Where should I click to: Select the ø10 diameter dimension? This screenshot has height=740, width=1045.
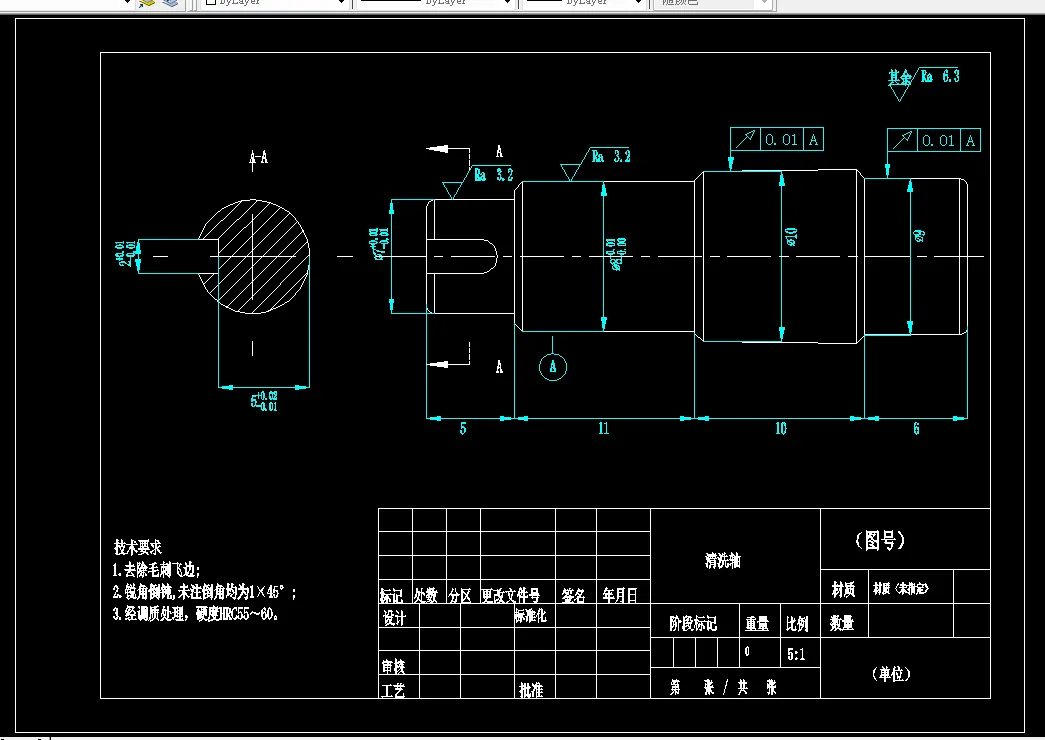point(791,237)
